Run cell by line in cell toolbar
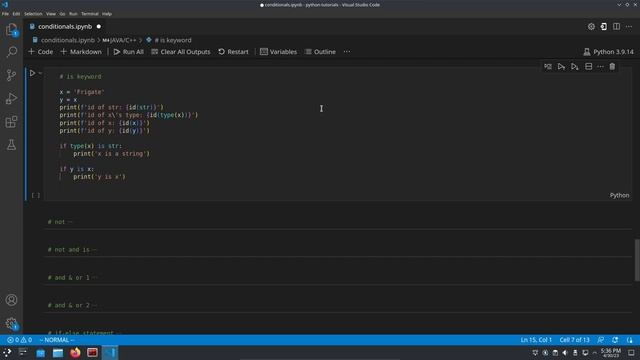This screenshot has height=360, width=640. [x=548, y=67]
